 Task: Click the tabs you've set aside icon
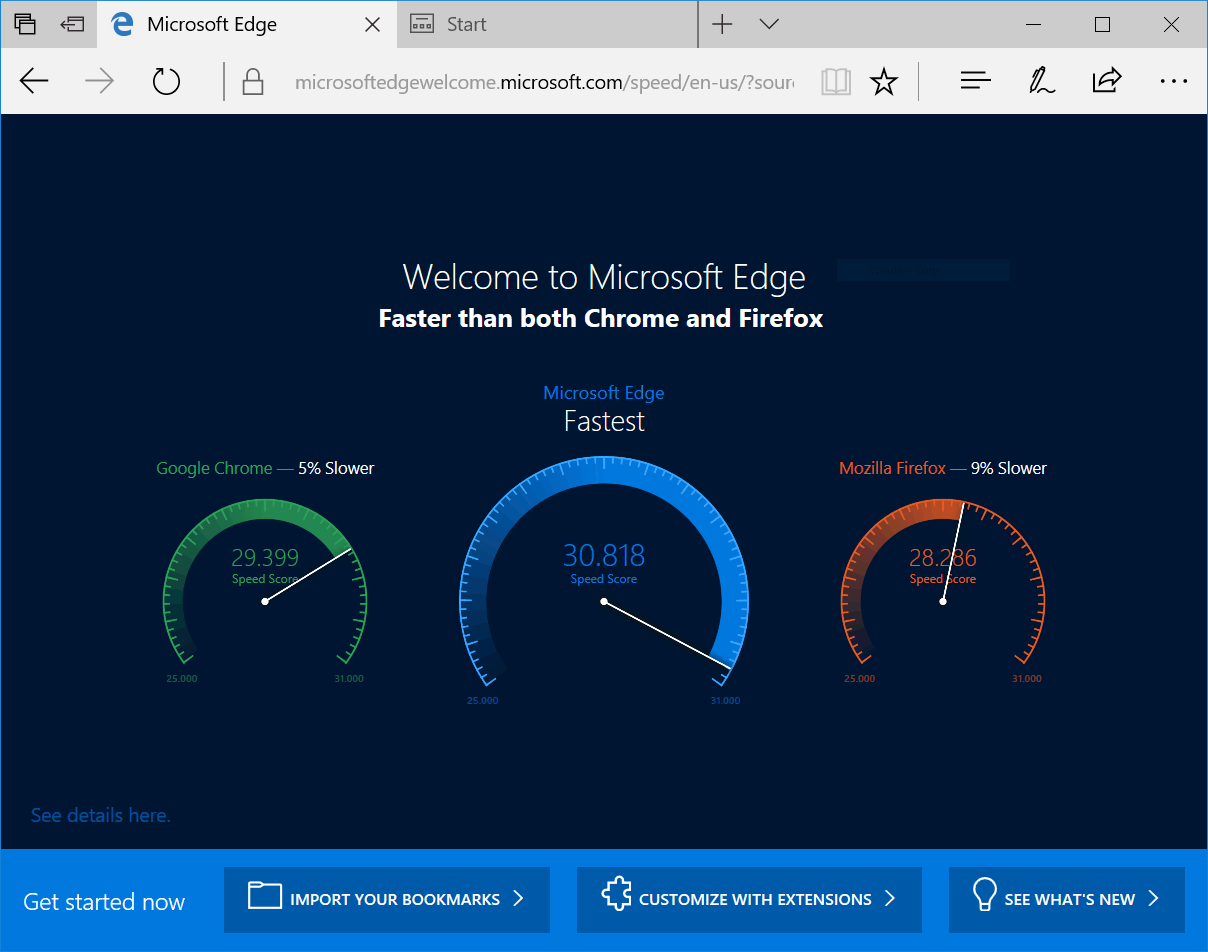point(26,24)
